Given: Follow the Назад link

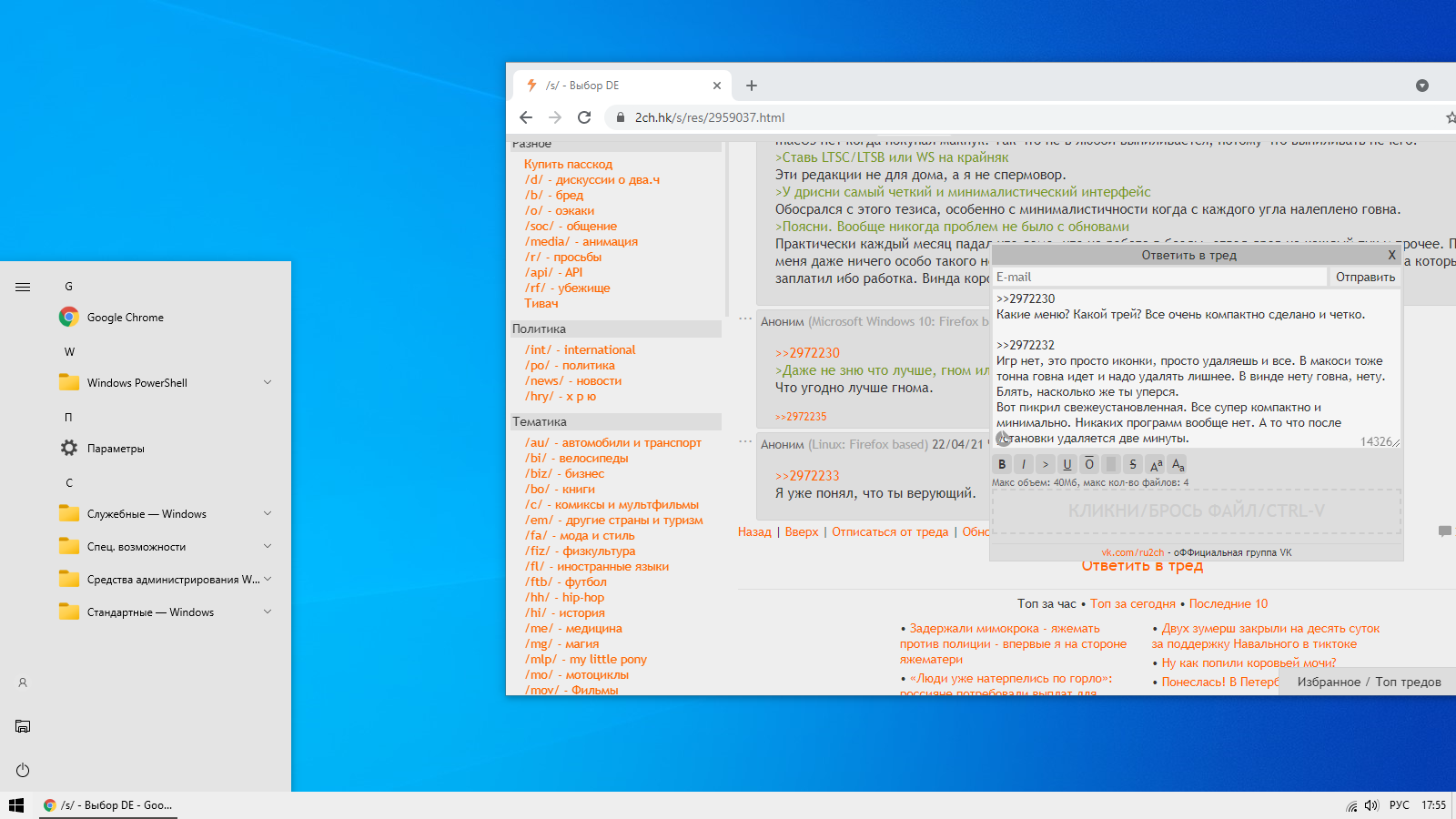Looking at the screenshot, I should coord(754,532).
